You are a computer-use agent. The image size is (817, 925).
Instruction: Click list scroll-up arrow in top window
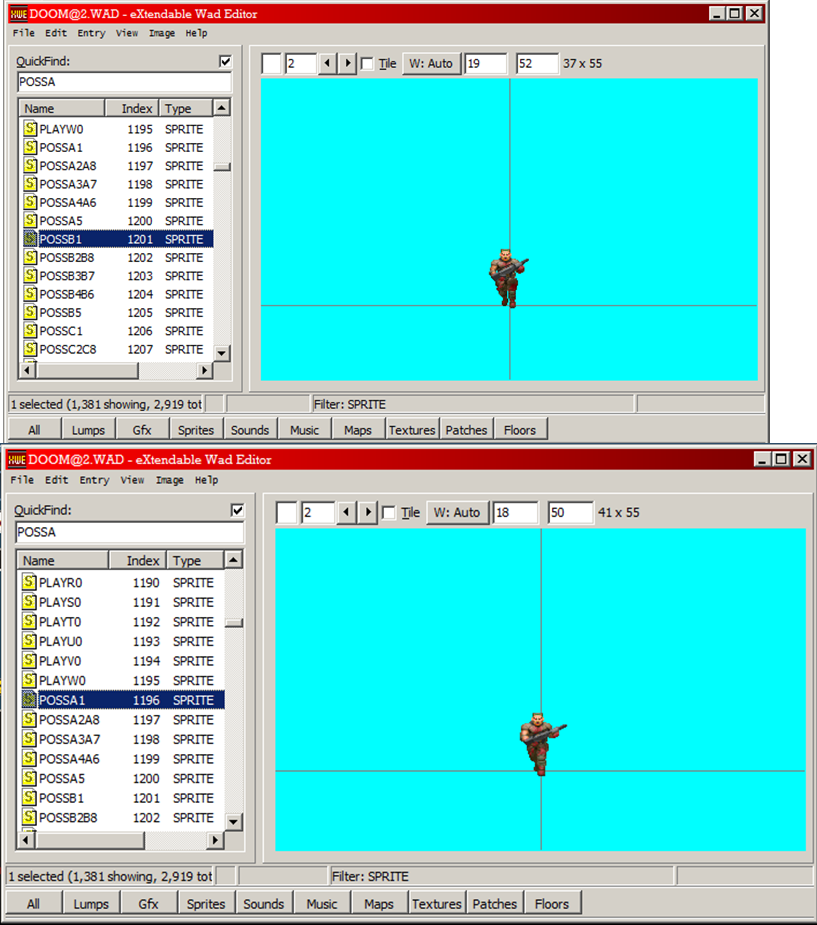pos(221,108)
